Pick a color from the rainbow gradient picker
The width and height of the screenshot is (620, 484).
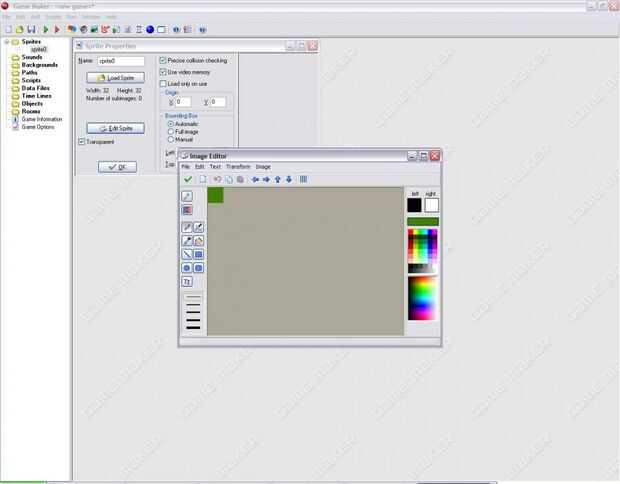tap(422, 298)
